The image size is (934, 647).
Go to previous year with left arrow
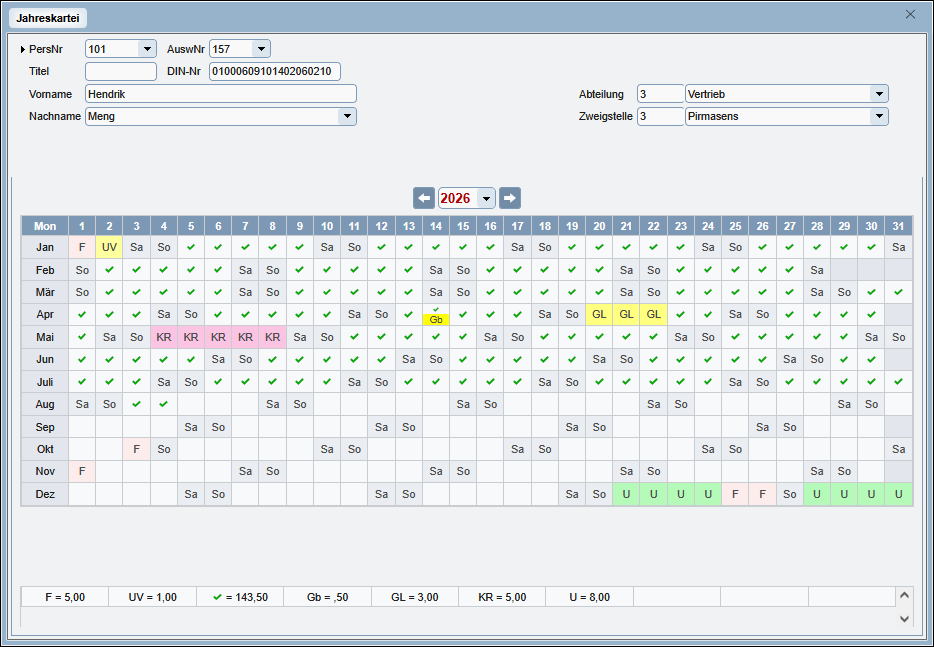pos(424,198)
